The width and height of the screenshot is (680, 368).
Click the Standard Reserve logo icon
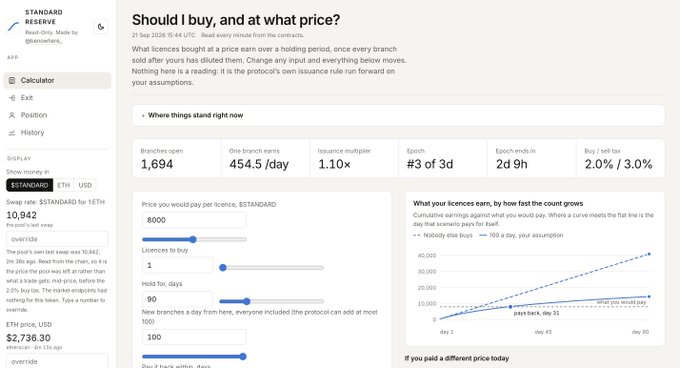coord(13,27)
